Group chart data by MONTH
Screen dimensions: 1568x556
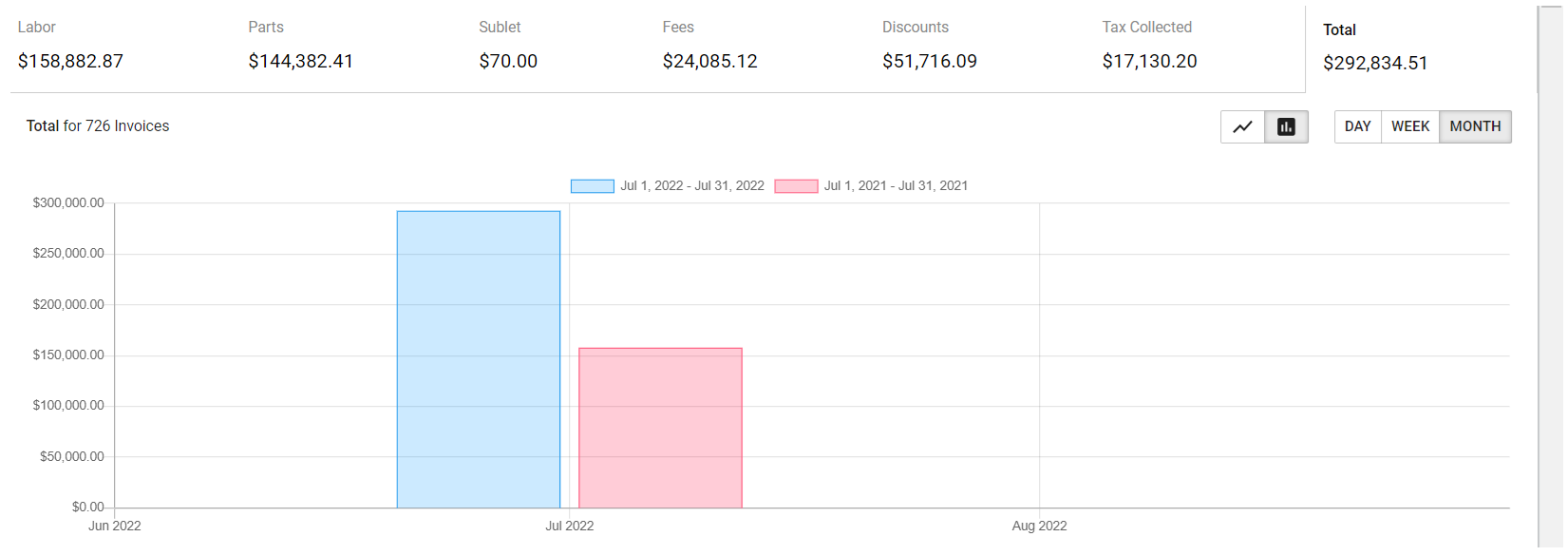(x=1474, y=127)
